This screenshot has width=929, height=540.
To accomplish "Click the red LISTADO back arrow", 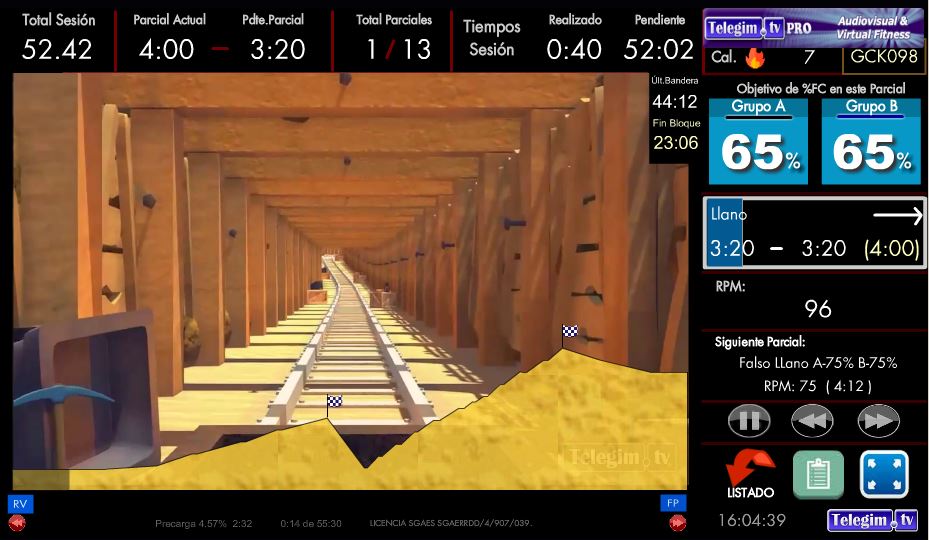I will pyautogui.click(x=750, y=471).
